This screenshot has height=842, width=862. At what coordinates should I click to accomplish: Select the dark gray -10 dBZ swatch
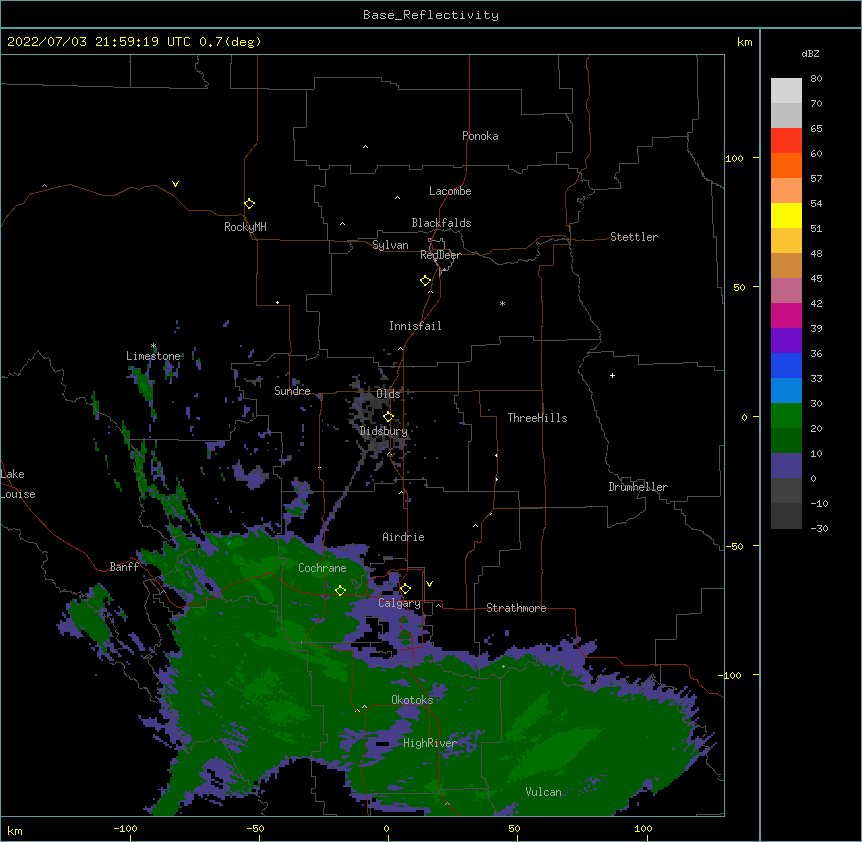tap(786, 516)
